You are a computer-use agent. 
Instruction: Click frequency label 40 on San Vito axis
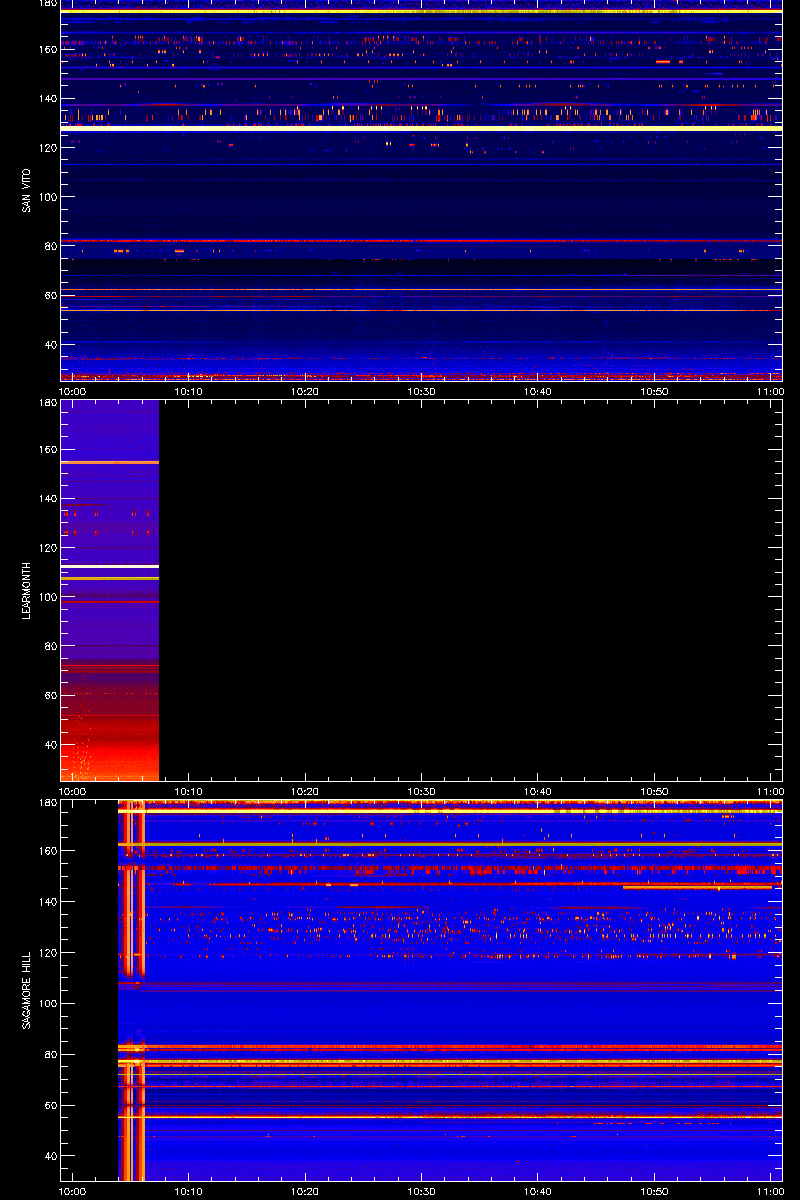click(49, 345)
